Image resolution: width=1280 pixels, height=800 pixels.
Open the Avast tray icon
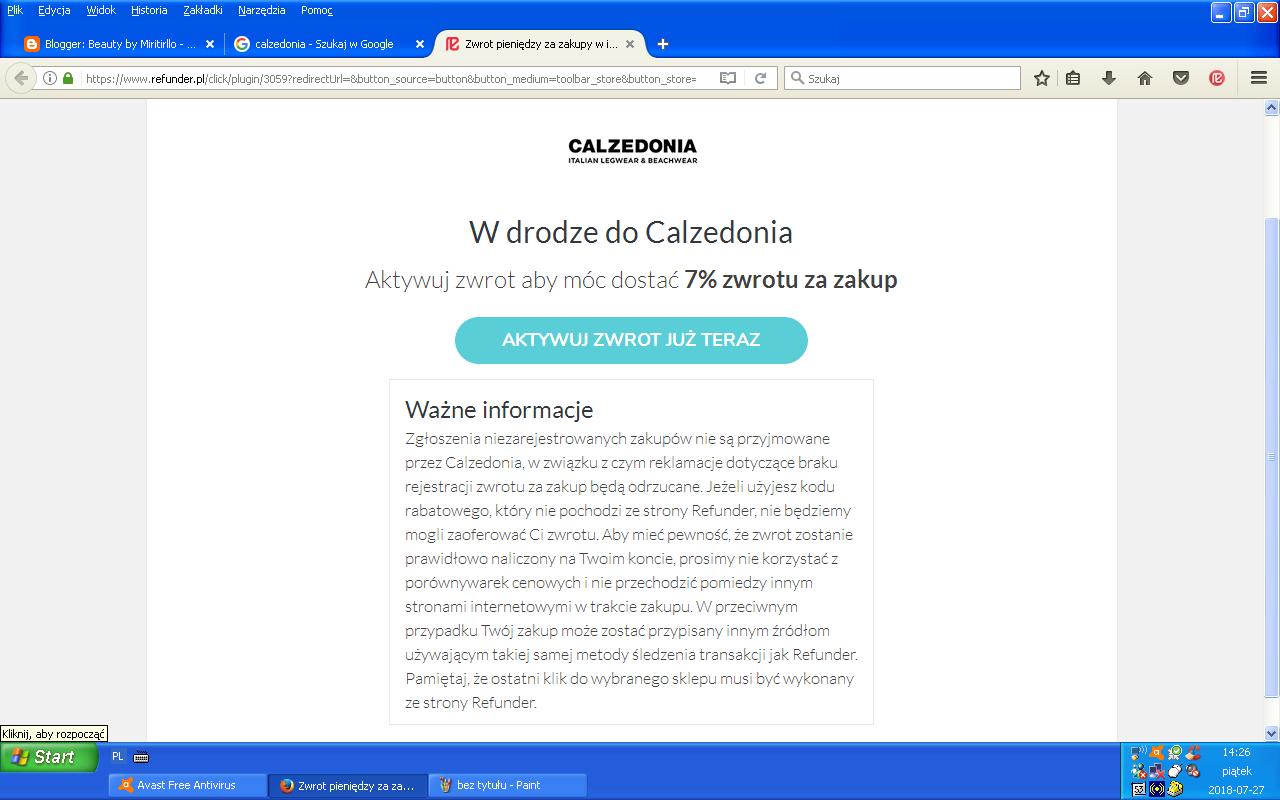1157,752
